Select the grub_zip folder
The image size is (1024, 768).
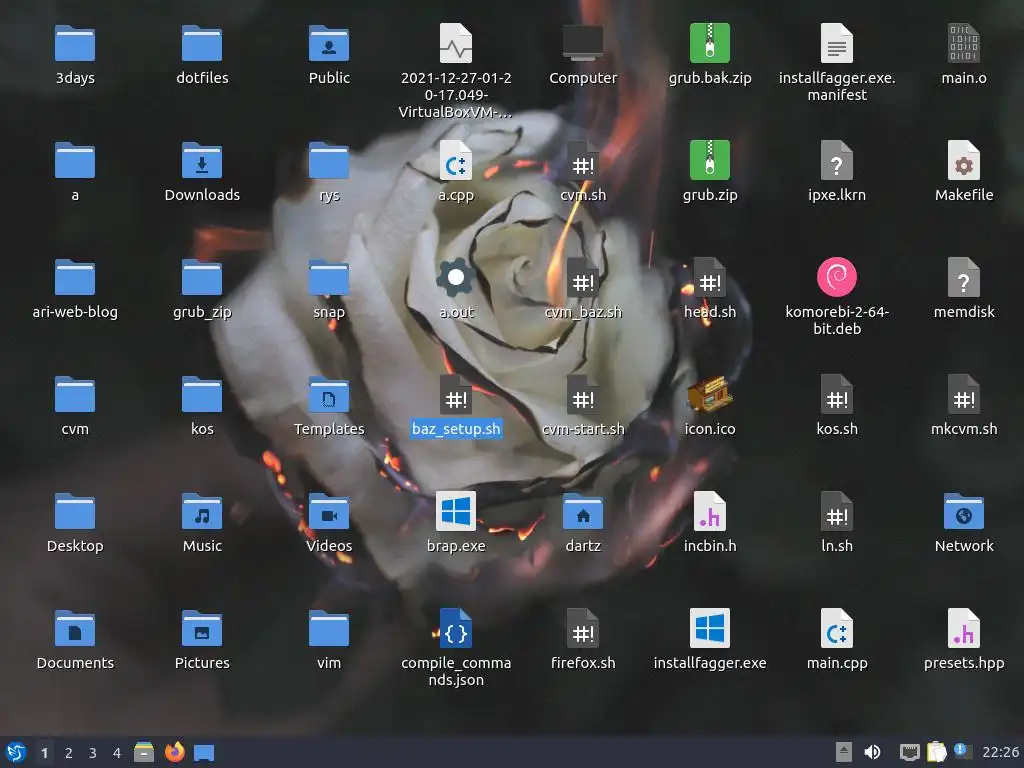[x=202, y=278]
